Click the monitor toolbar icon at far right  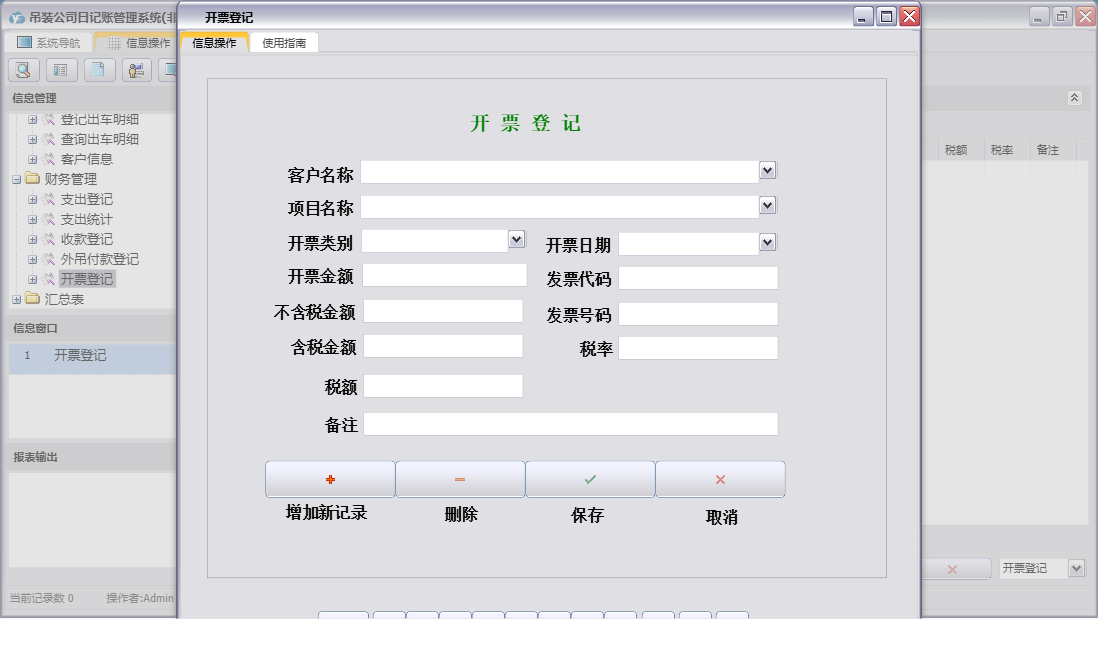(x=172, y=69)
